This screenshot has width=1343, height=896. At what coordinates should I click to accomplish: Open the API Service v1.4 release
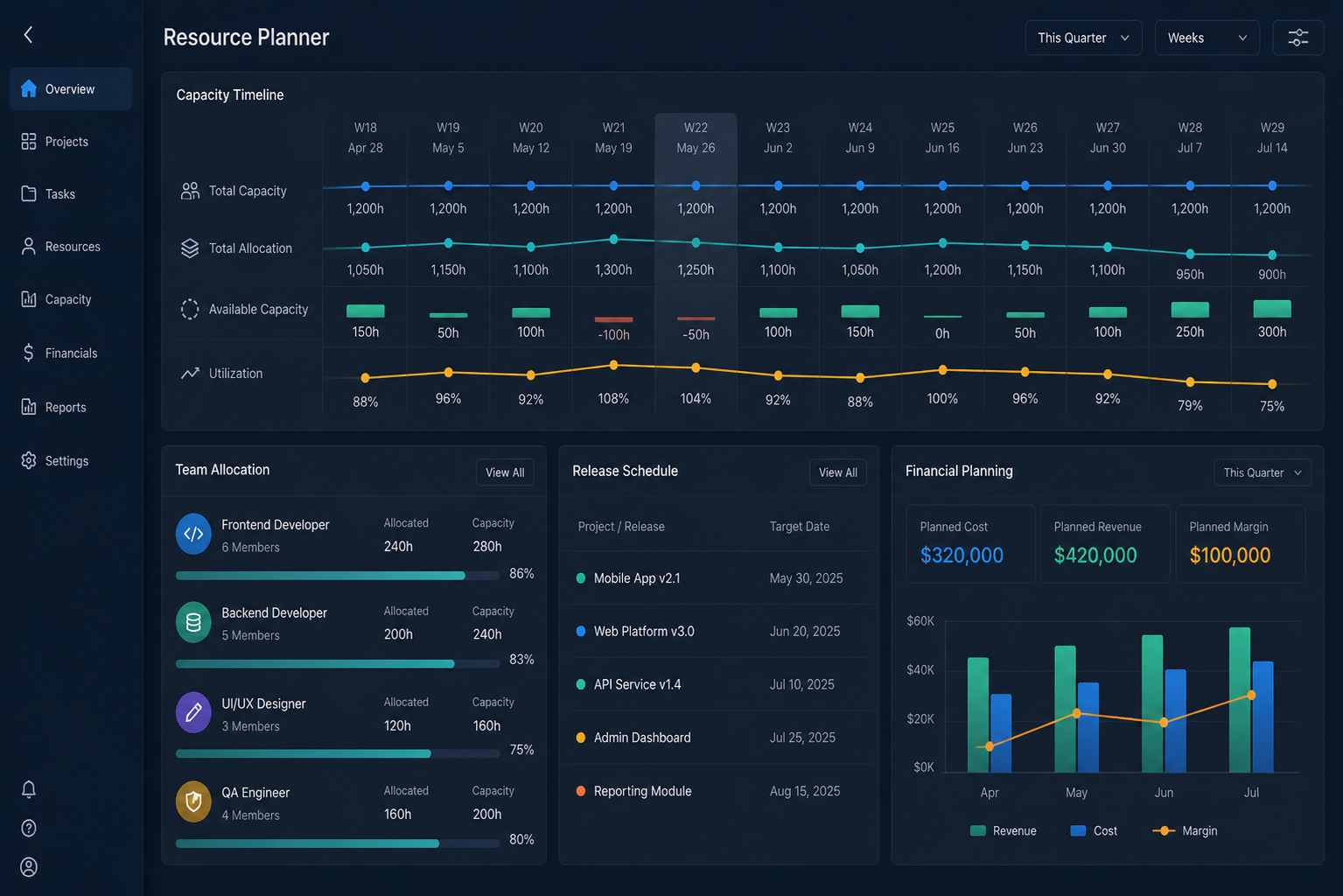click(717, 684)
